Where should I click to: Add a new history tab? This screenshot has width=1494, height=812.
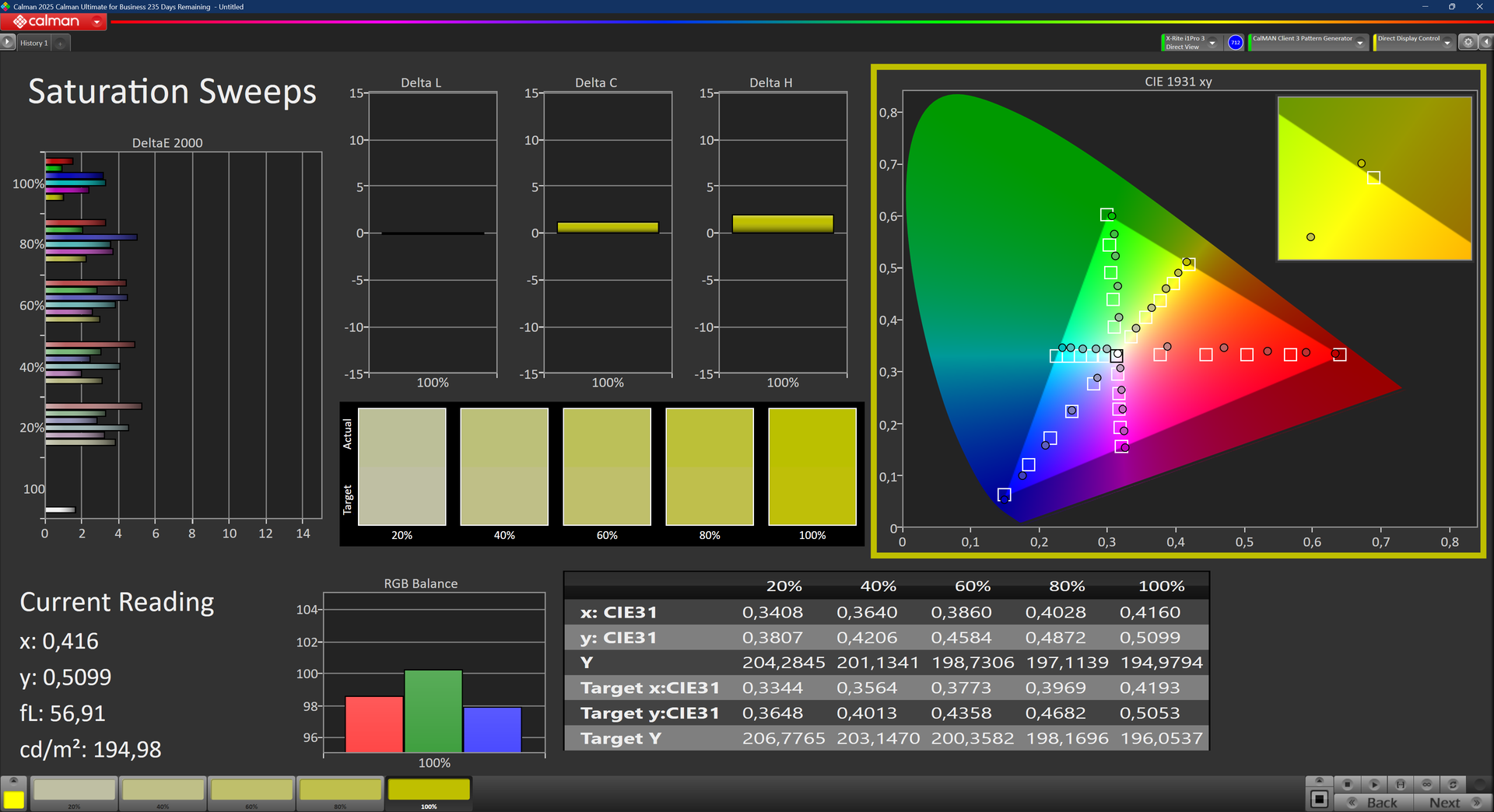pyautogui.click(x=61, y=43)
